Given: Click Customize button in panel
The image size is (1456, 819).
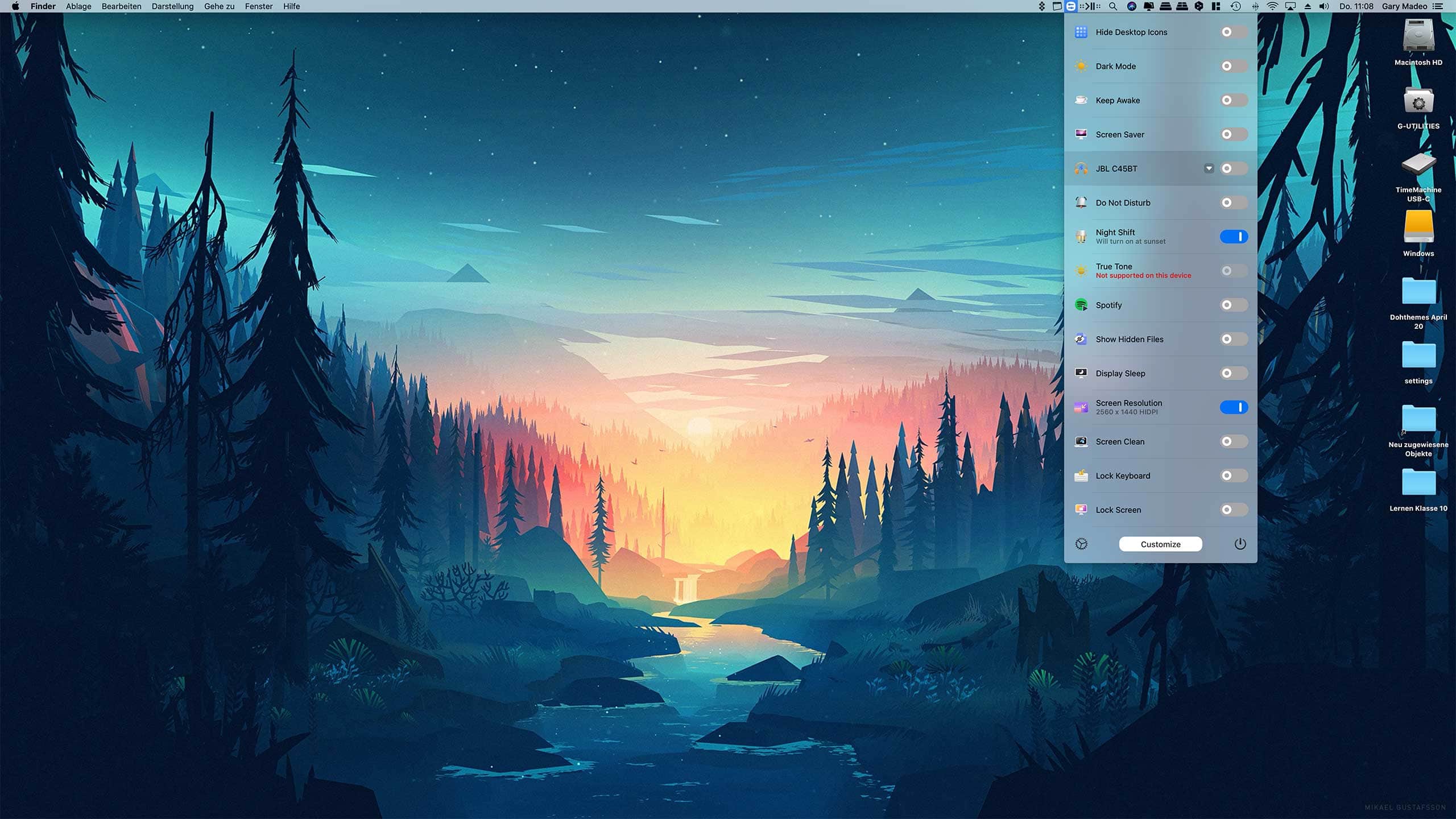Looking at the screenshot, I should [1160, 544].
